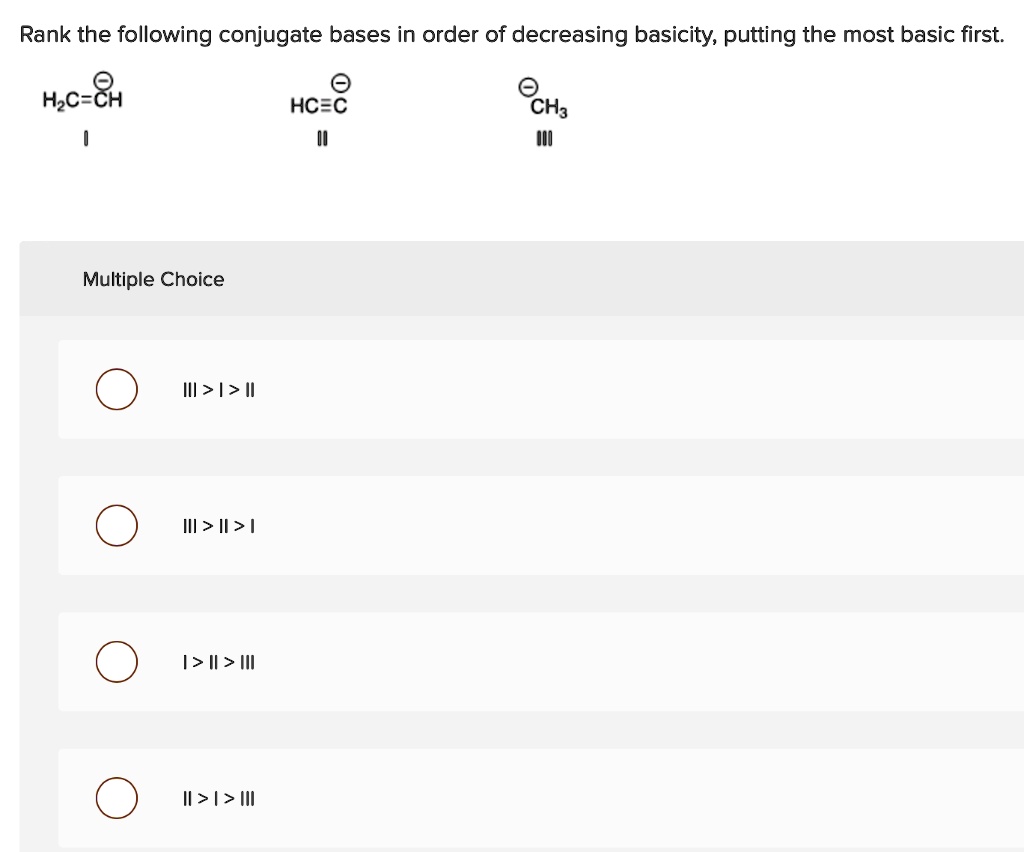
Task: Click the answer text III > II > I
Action: pyautogui.click(x=218, y=525)
